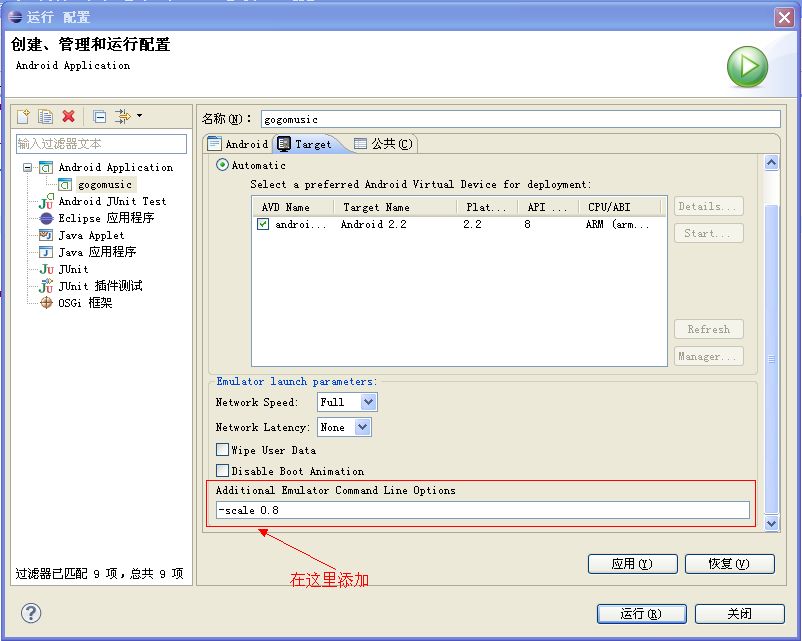Click the 名称 name field containing gogomusic
Viewport: 802px width, 641px height.
click(x=521, y=119)
